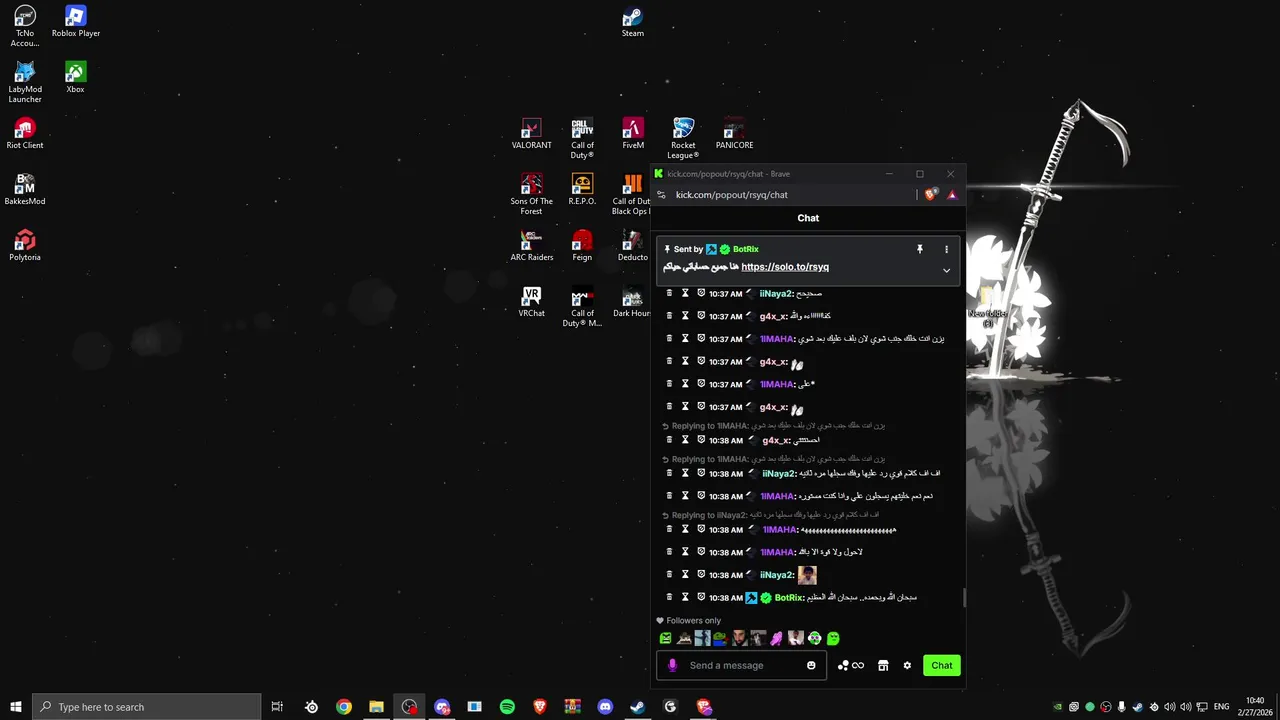This screenshot has width=1280, height=720.
Task: Click Type here to search taskbar box
Action: 147,707
